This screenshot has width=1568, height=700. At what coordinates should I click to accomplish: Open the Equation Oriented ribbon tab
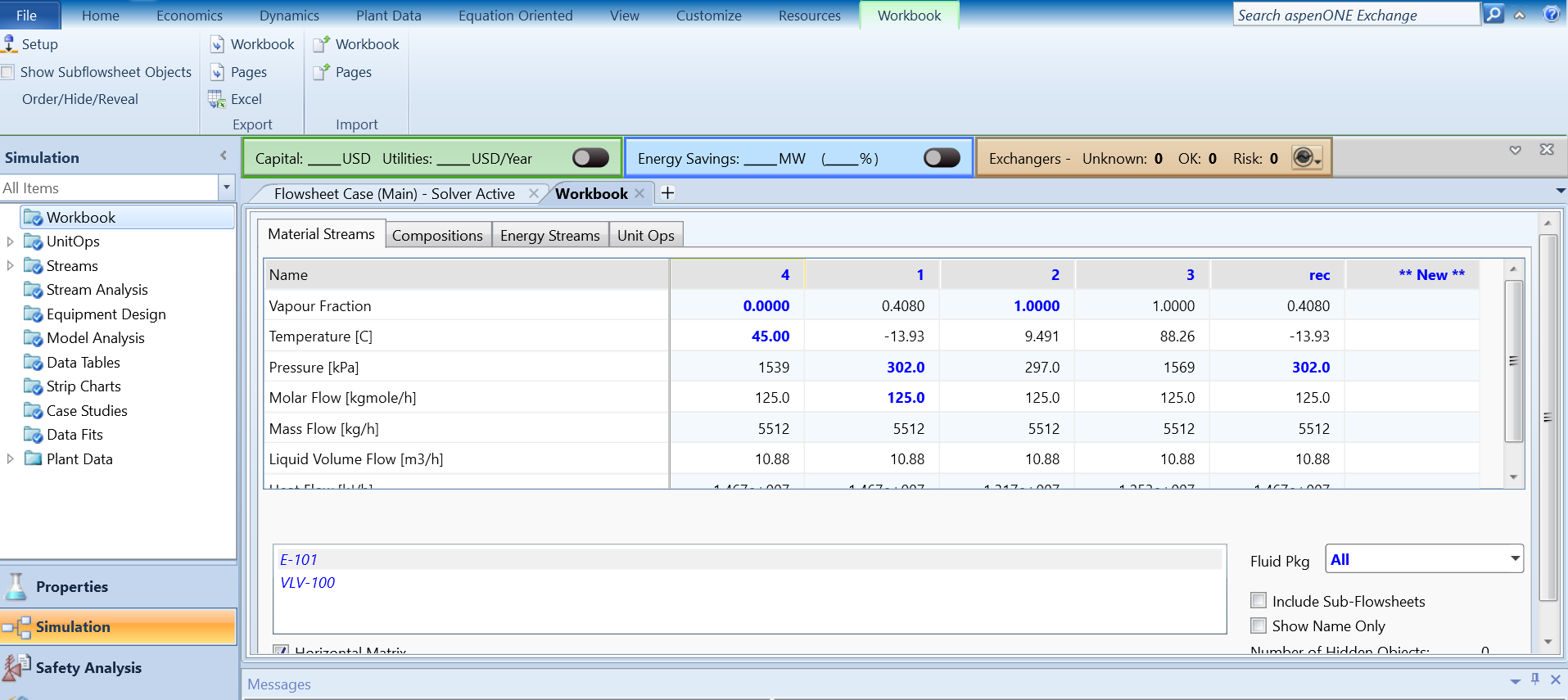[x=515, y=15]
